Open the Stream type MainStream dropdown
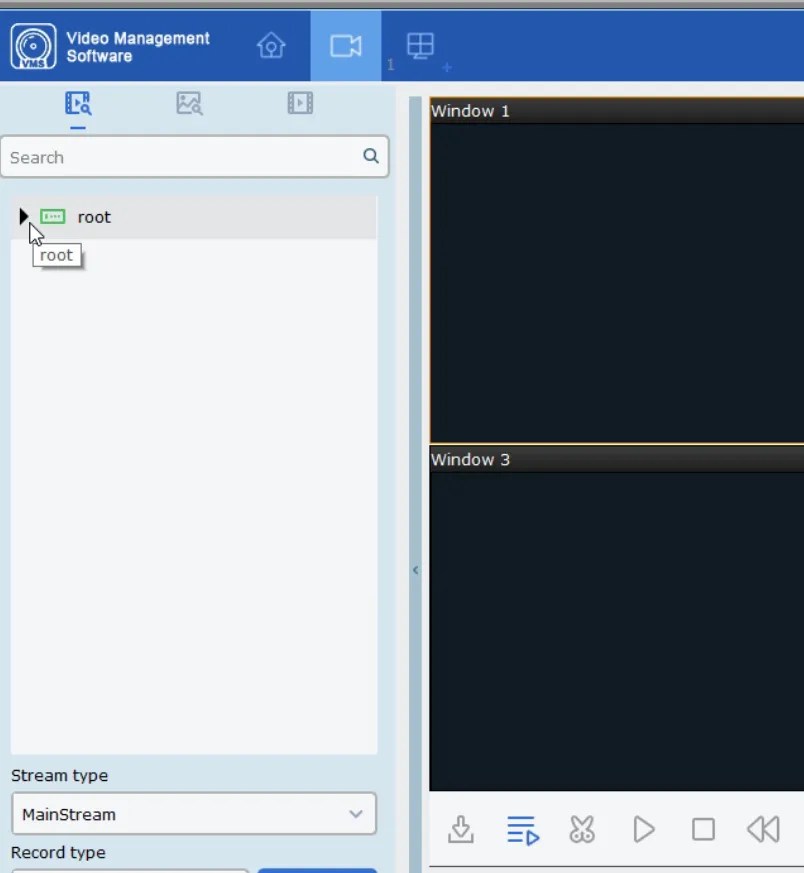This screenshot has width=804, height=873. [194, 814]
